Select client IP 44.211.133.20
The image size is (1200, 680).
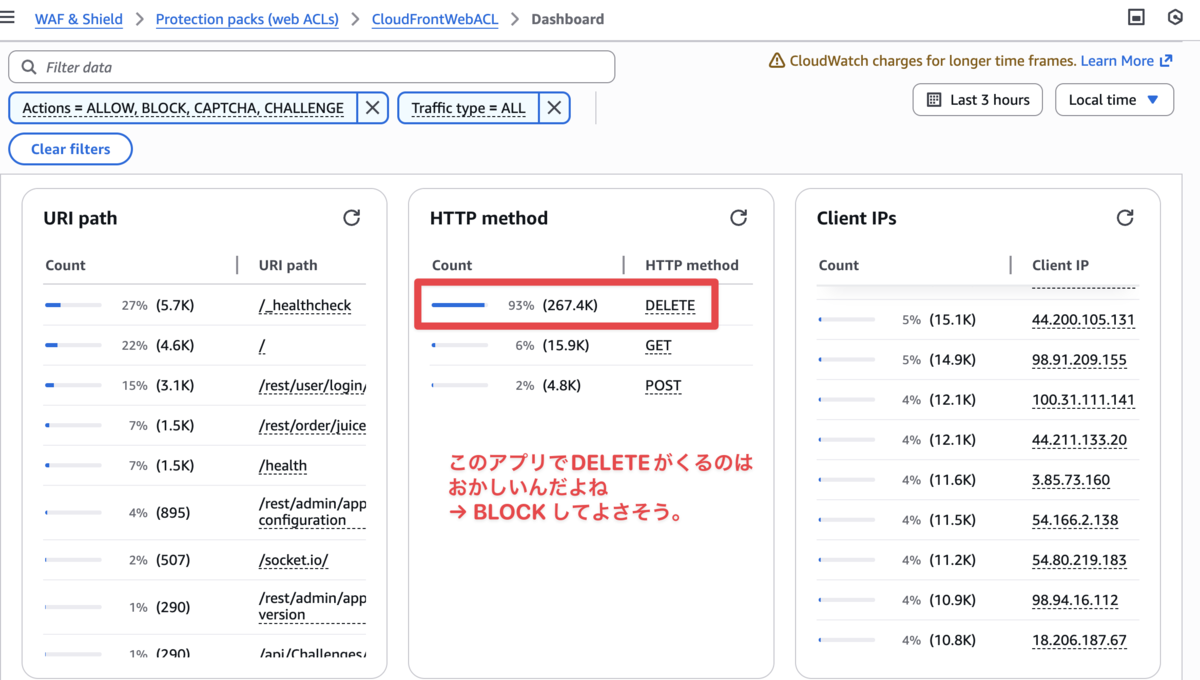click(1079, 440)
